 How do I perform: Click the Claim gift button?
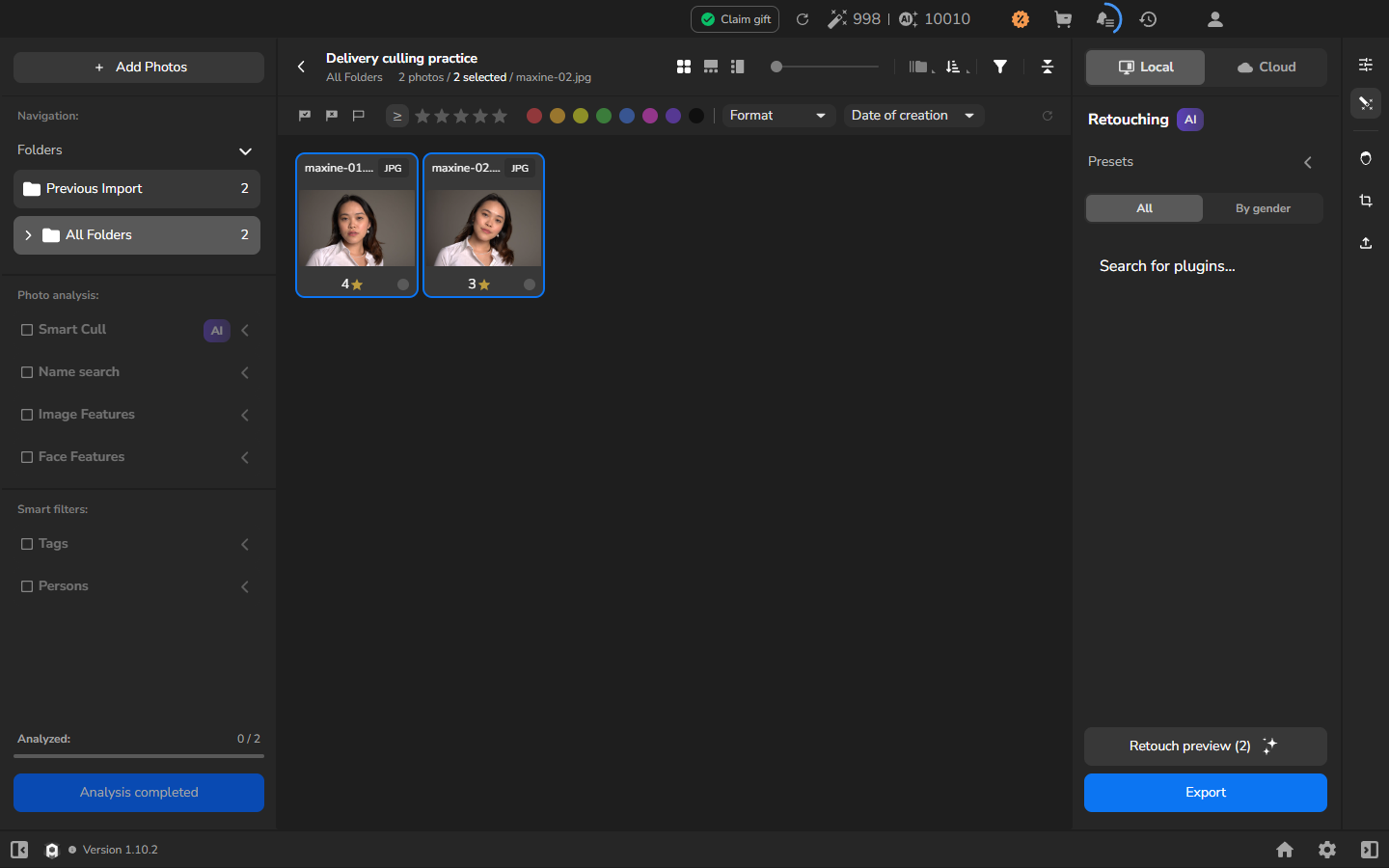tap(735, 19)
